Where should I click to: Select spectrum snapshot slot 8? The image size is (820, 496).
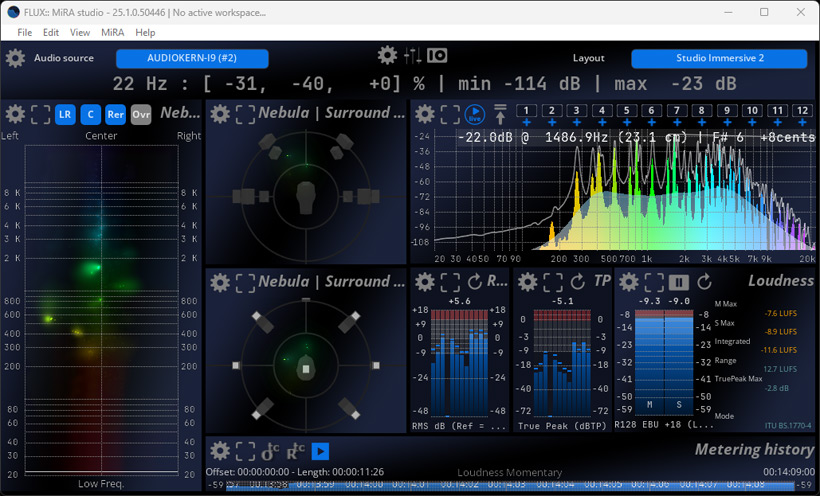click(702, 110)
